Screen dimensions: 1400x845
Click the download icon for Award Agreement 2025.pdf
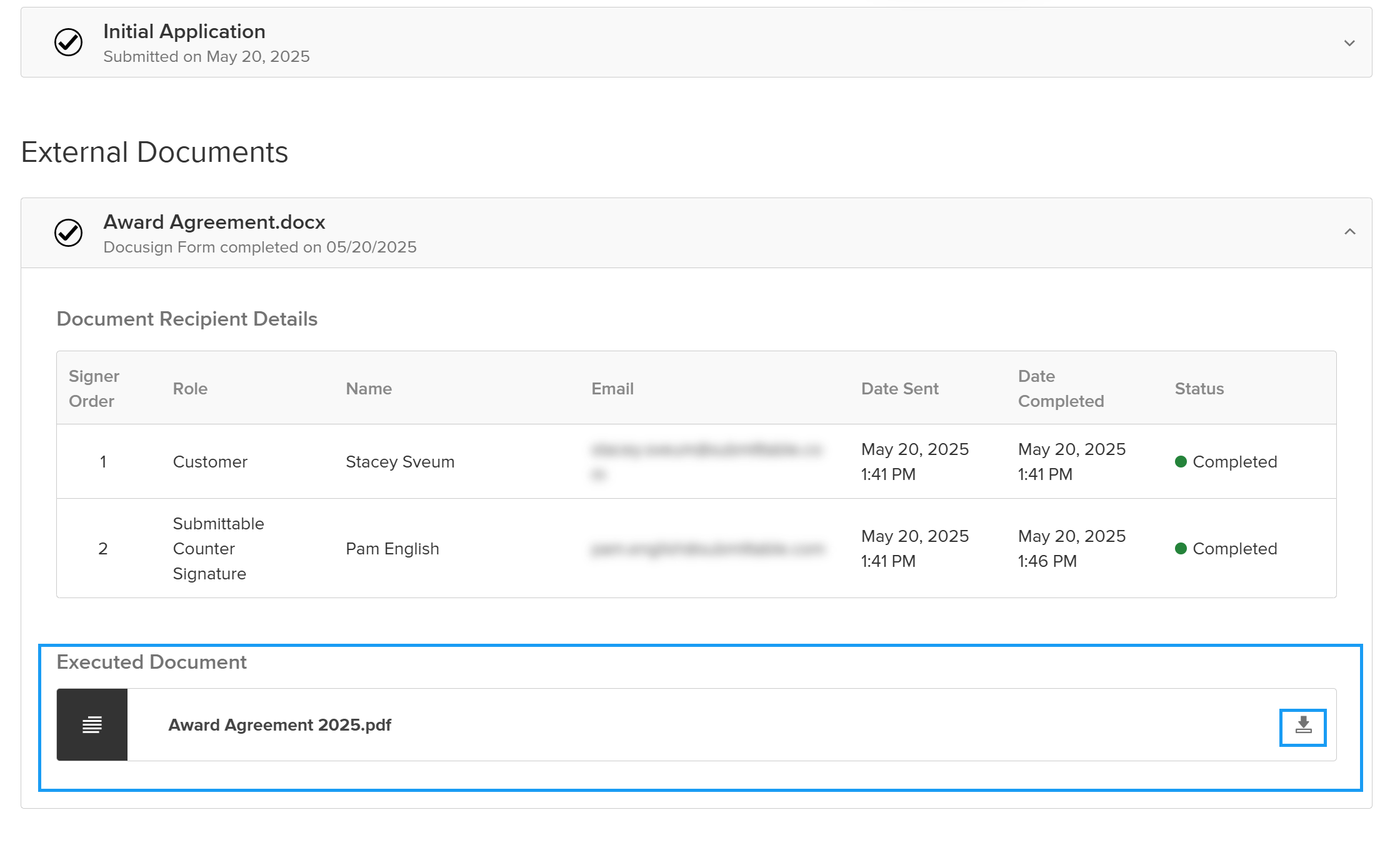(x=1302, y=726)
